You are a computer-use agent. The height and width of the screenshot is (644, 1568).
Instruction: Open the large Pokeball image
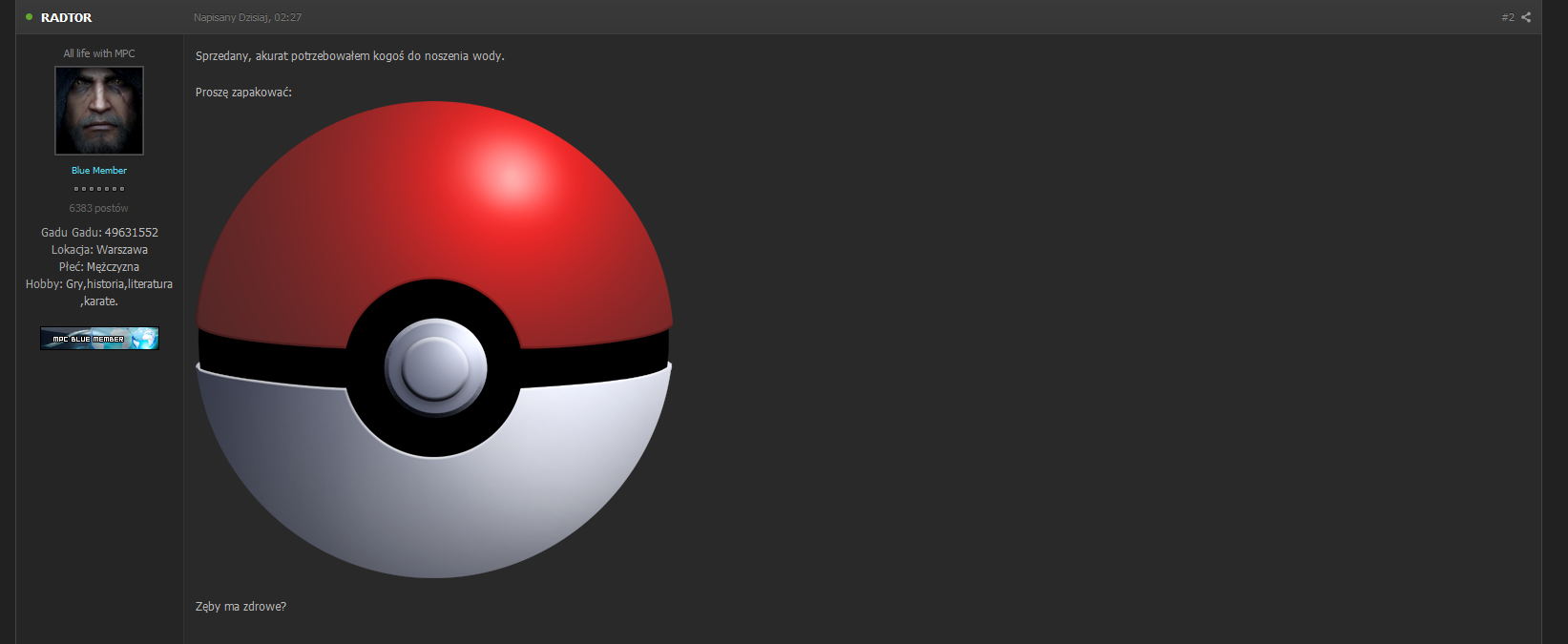point(434,340)
